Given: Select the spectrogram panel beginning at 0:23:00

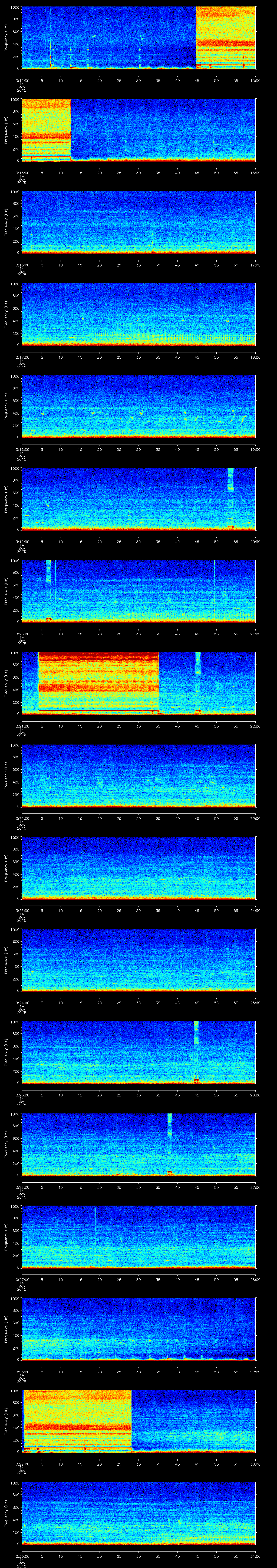Looking at the screenshot, I should [139, 868].
